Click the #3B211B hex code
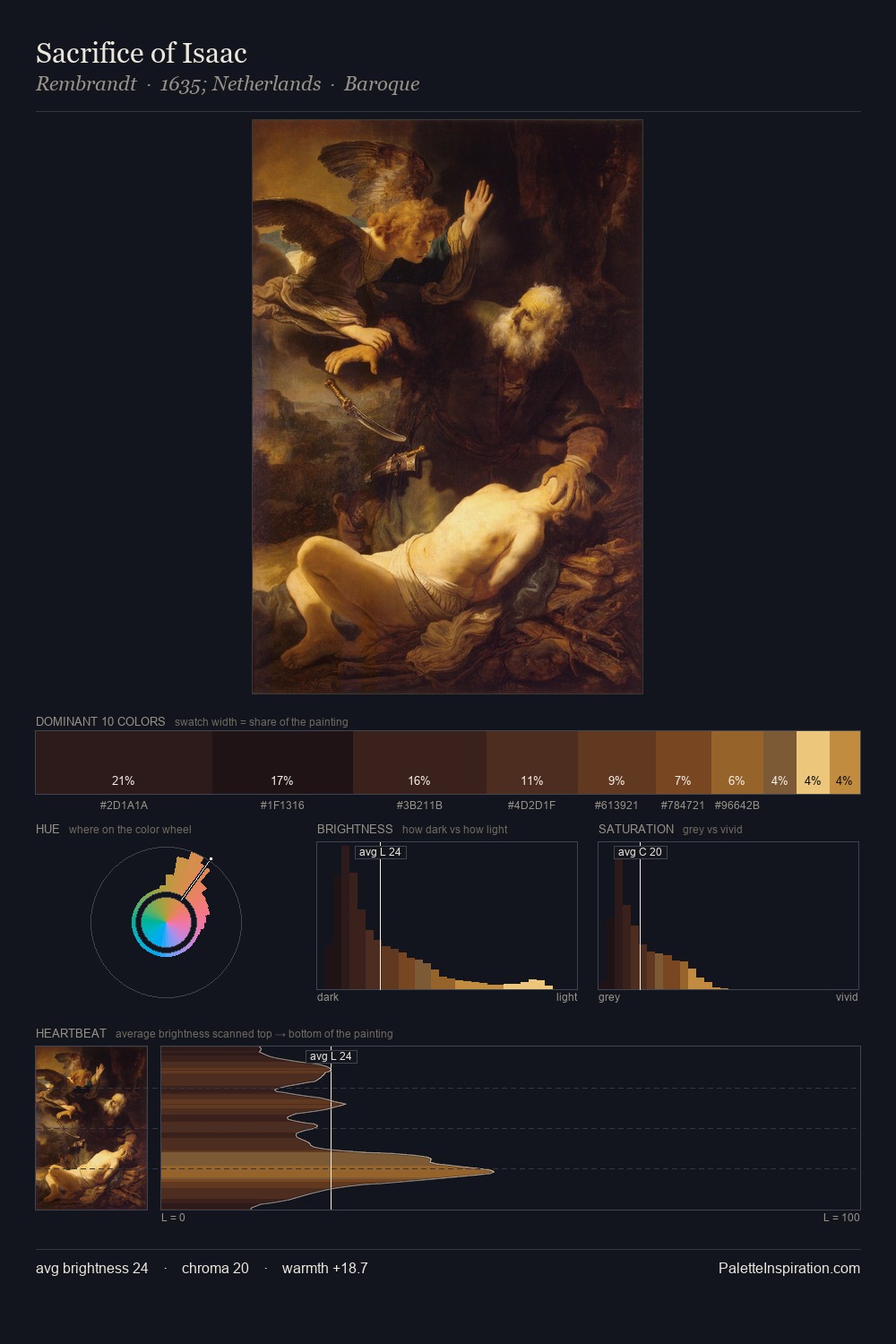 pyautogui.click(x=419, y=806)
